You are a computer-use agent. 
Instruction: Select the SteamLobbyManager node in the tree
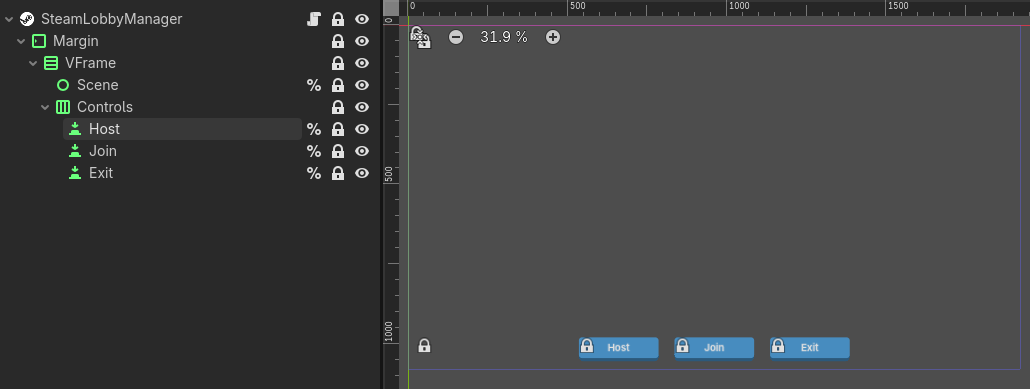tap(112, 19)
